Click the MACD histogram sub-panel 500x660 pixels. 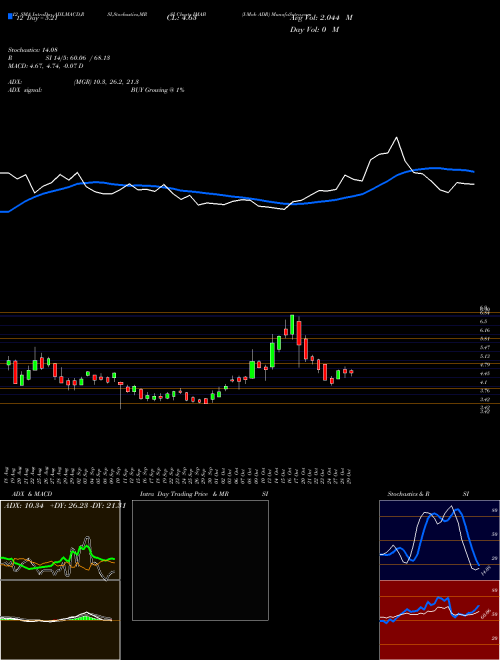coord(60,620)
